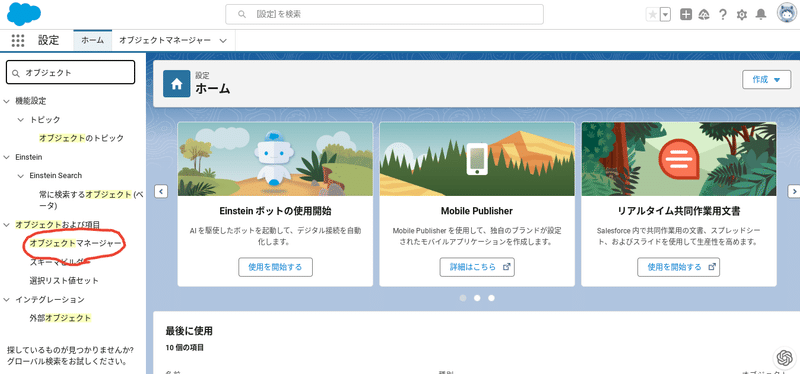
Task: Click 使用を開始する under Einstein ボット
Action: point(276,267)
